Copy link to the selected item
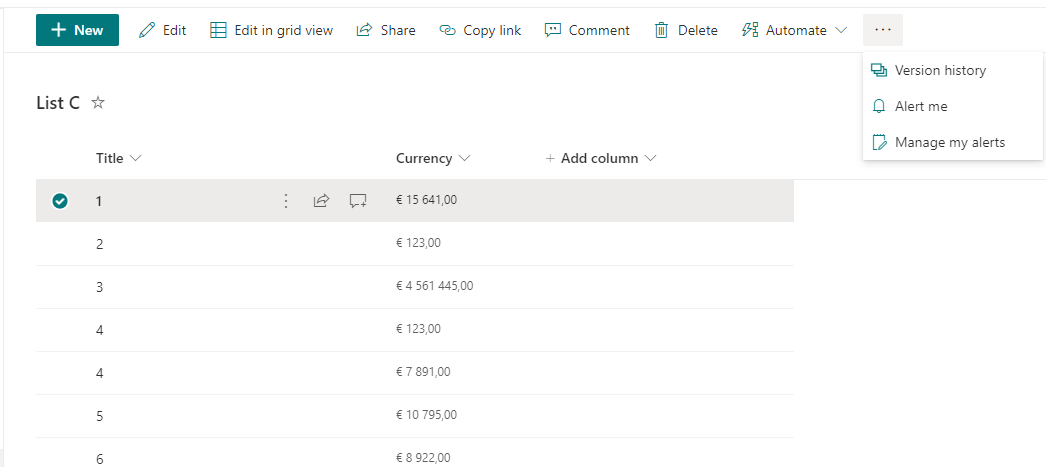The width and height of the screenshot is (1046, 467). [x=480, y=30]
